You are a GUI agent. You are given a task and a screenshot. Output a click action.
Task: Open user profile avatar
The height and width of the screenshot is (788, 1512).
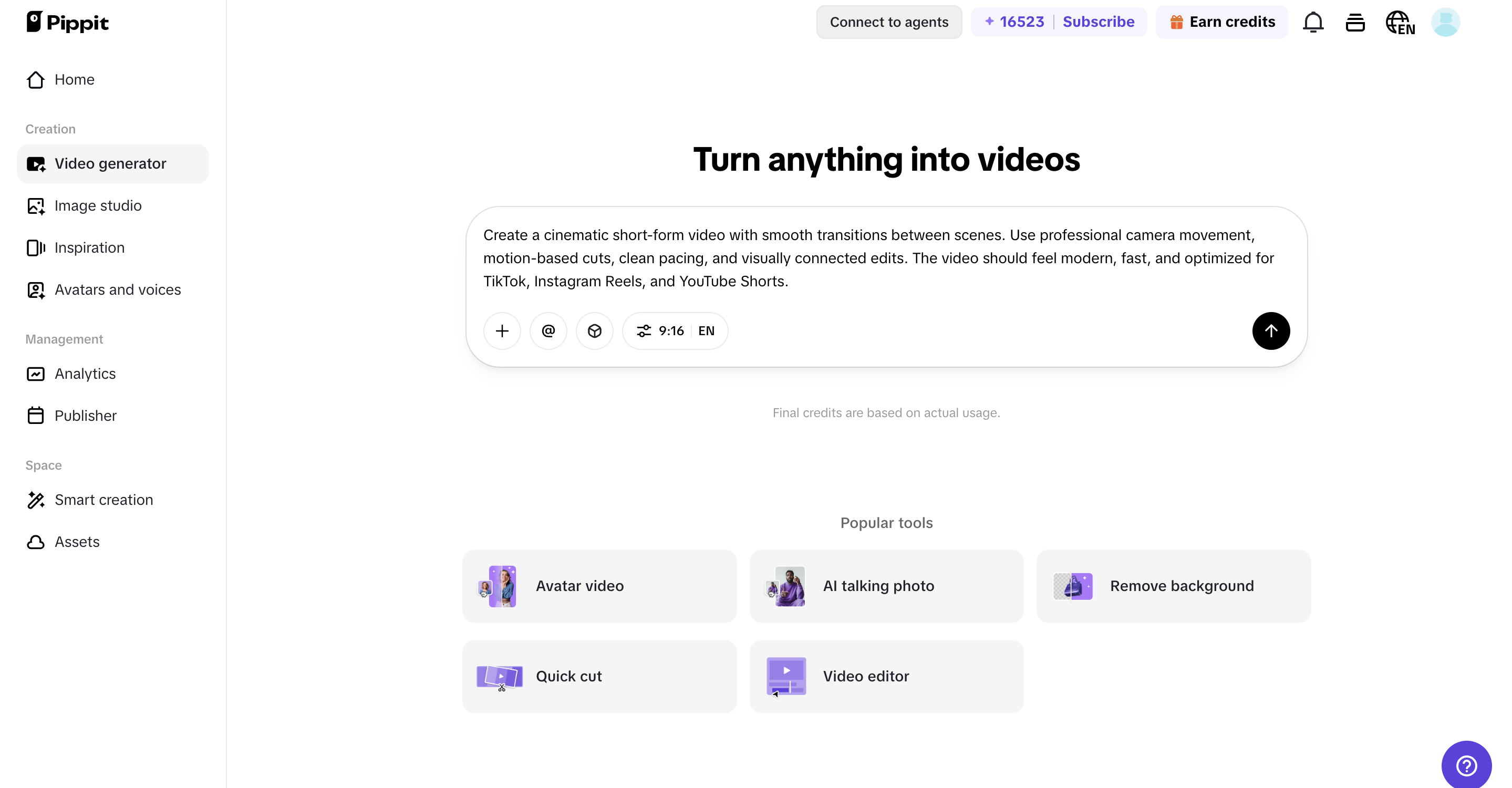pyautogui.click(x=1445, y=22)
